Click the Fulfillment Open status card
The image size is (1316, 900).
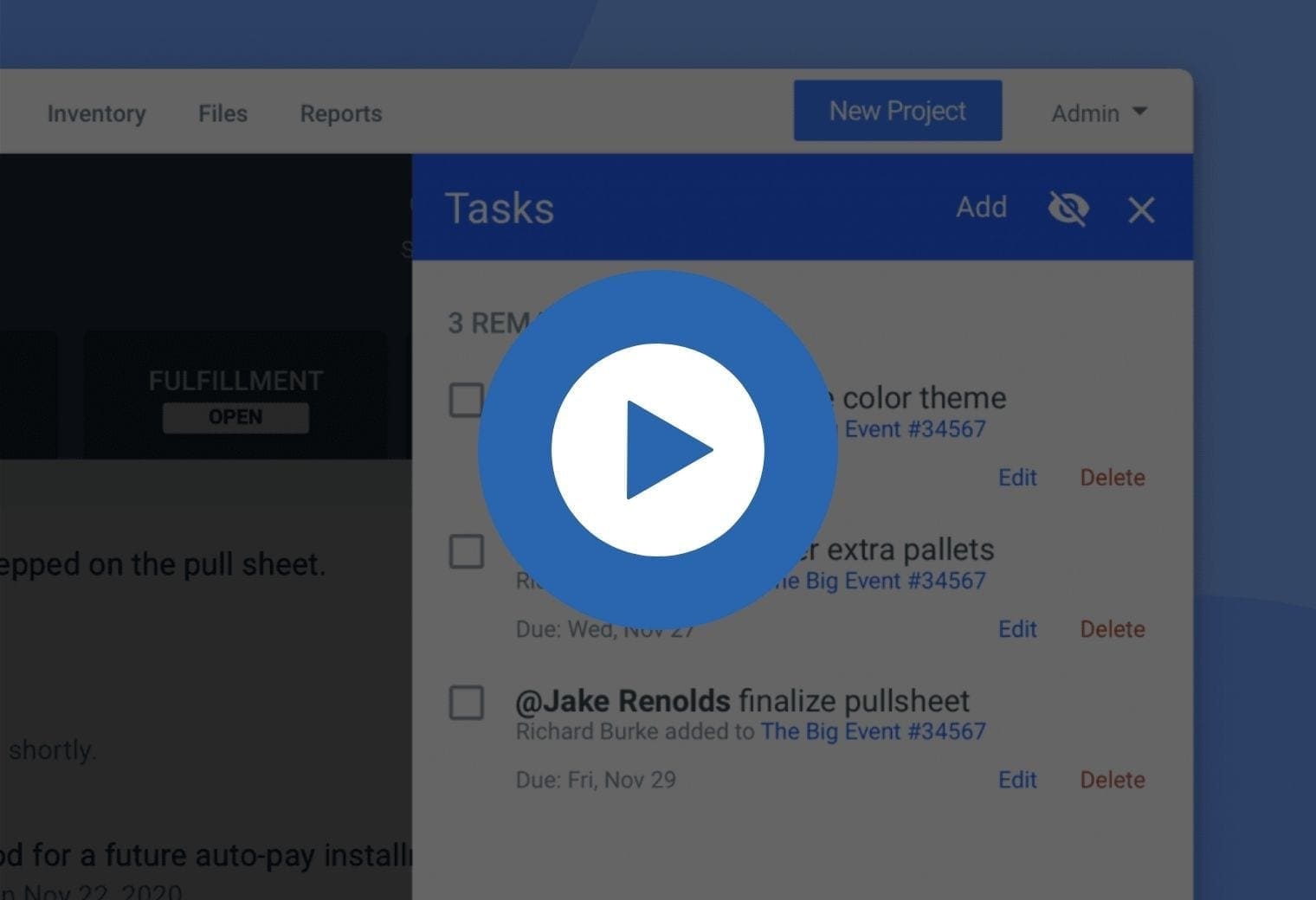[235, 395]
